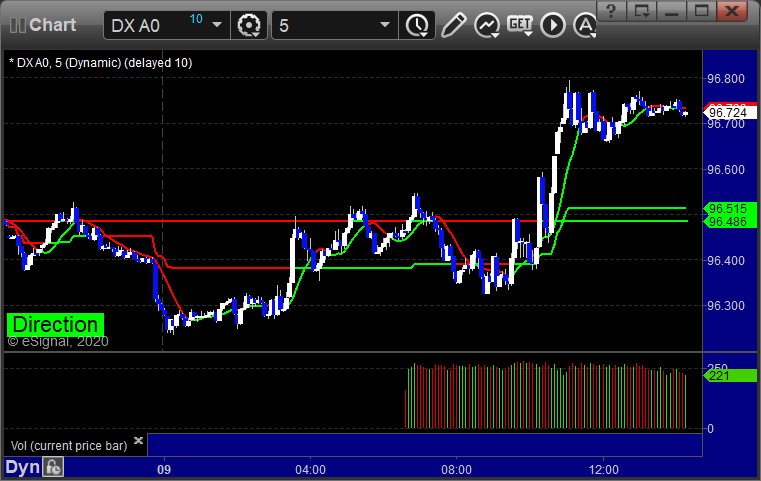Open the GET studies menu
The image size is (761, 481).
(520, 25)
